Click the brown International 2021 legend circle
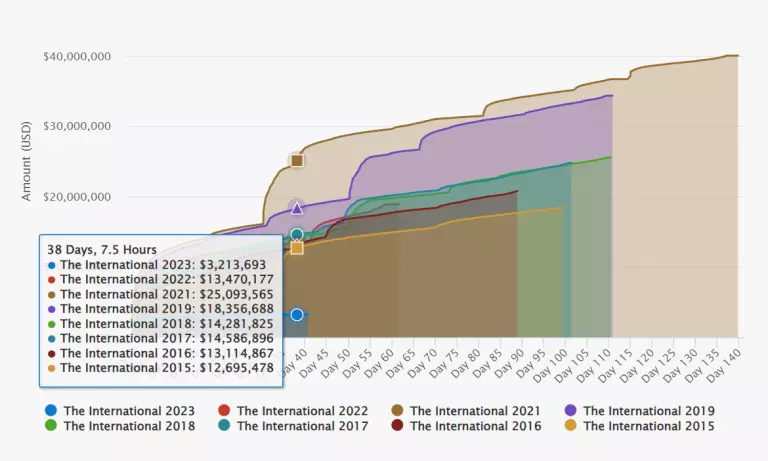This screenshot has height=461, width=768. 397,411
